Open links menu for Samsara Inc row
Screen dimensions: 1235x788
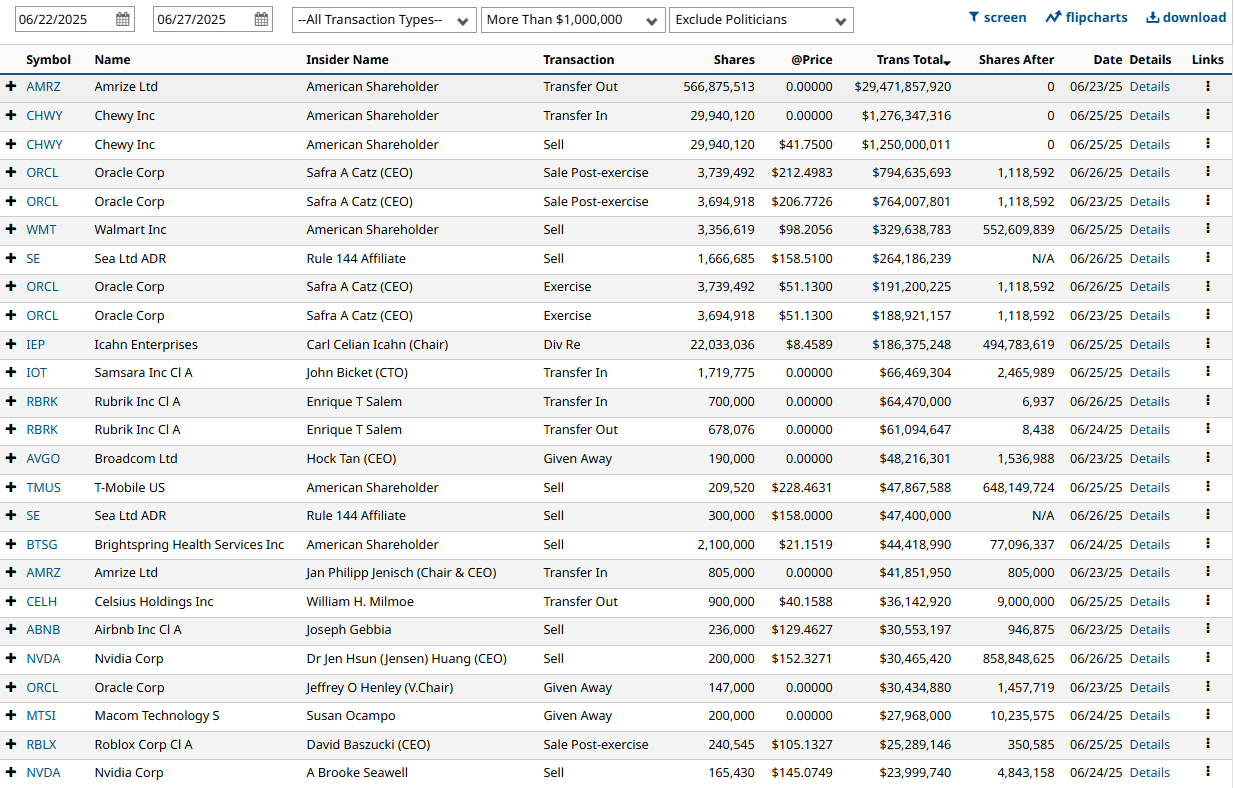[1208, 372]
